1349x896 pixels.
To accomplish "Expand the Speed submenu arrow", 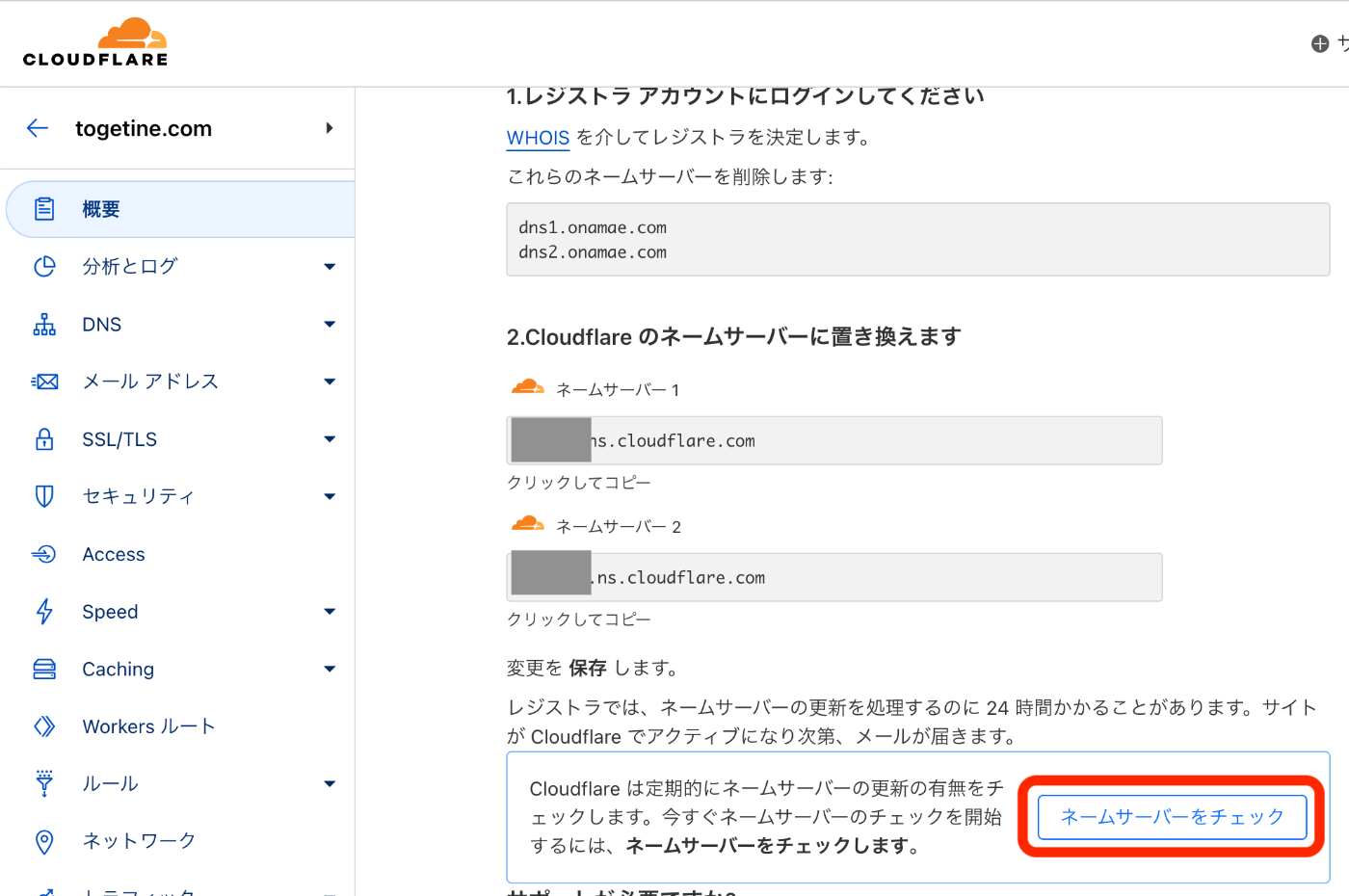I will [330, 612].
